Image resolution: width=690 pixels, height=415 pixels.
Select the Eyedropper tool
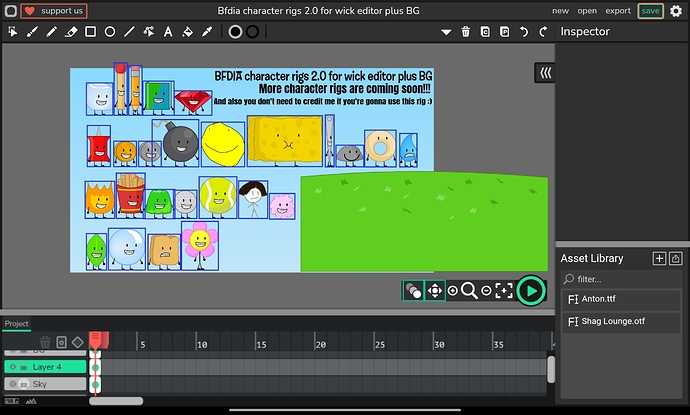[207, 32]
